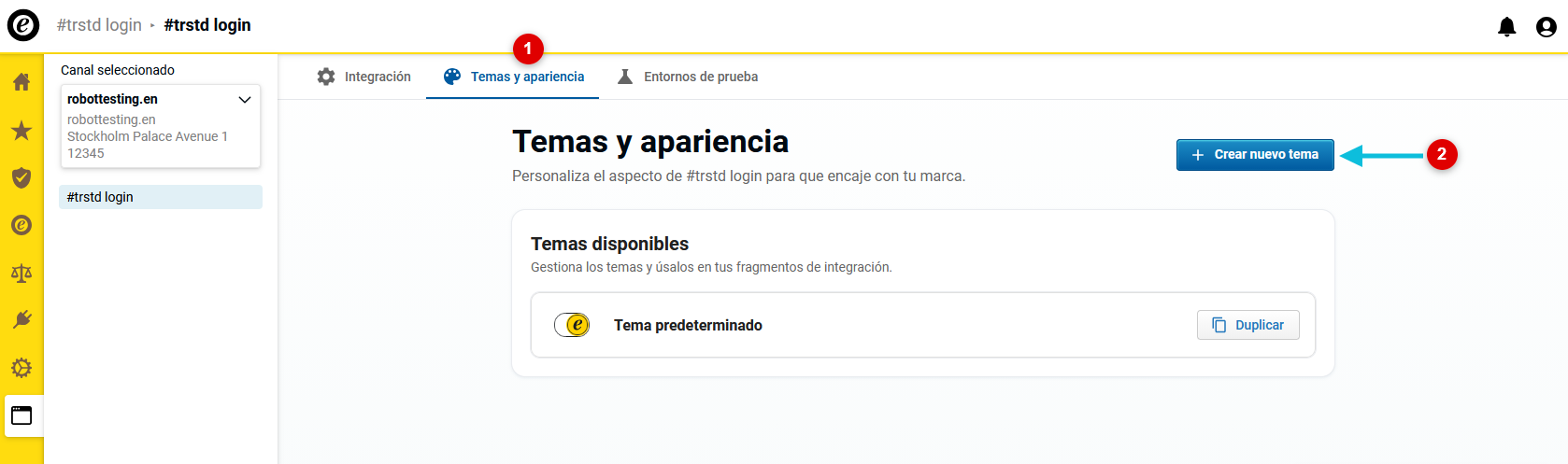1568x464 pixels.
Task: Click bold #trstd login breadcrumb
Action: 207,25
